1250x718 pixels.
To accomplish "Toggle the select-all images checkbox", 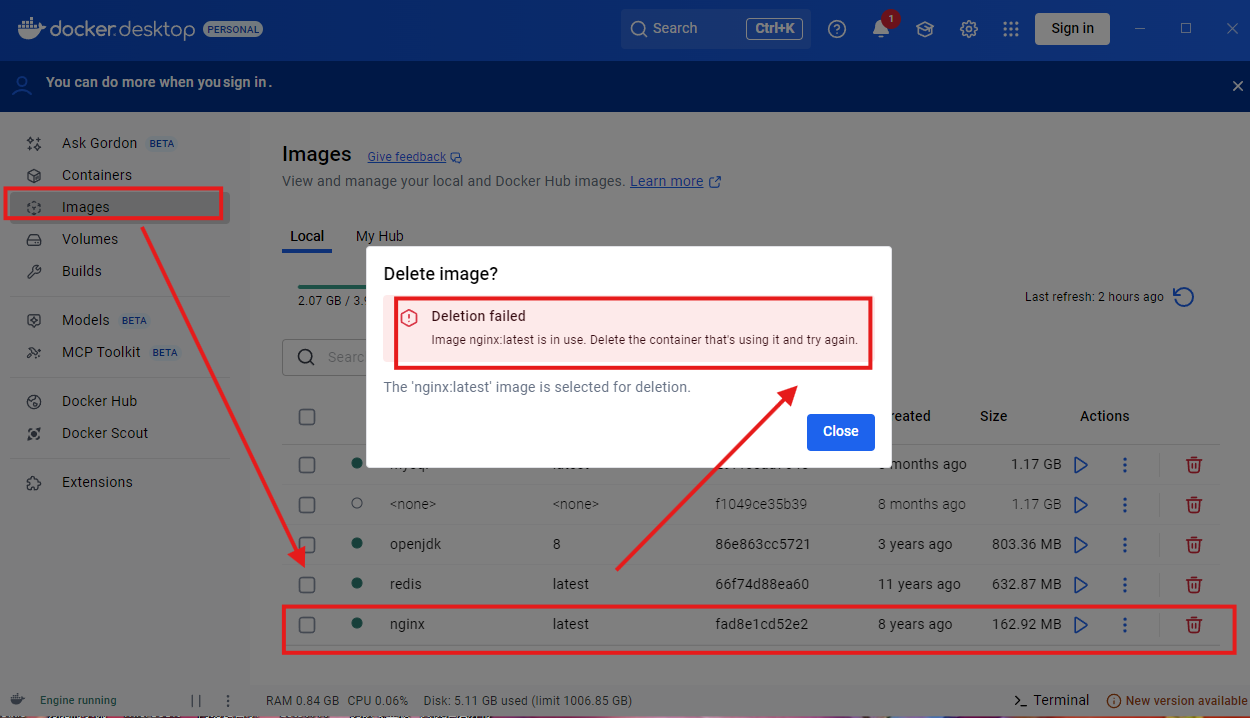I will (x=307, y=416).
